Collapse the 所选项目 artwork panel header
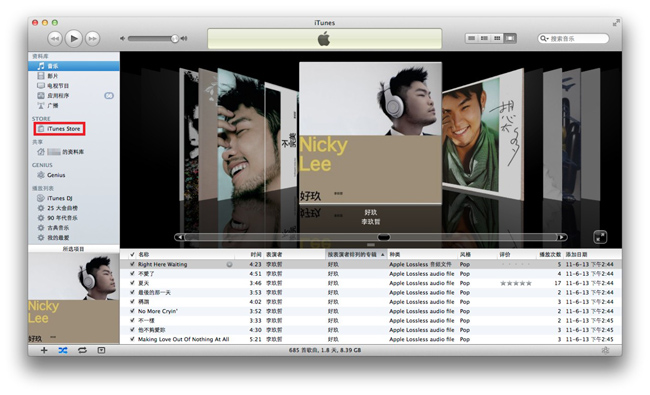This screenshot has height=395, width=650. [x=74, y=249]
